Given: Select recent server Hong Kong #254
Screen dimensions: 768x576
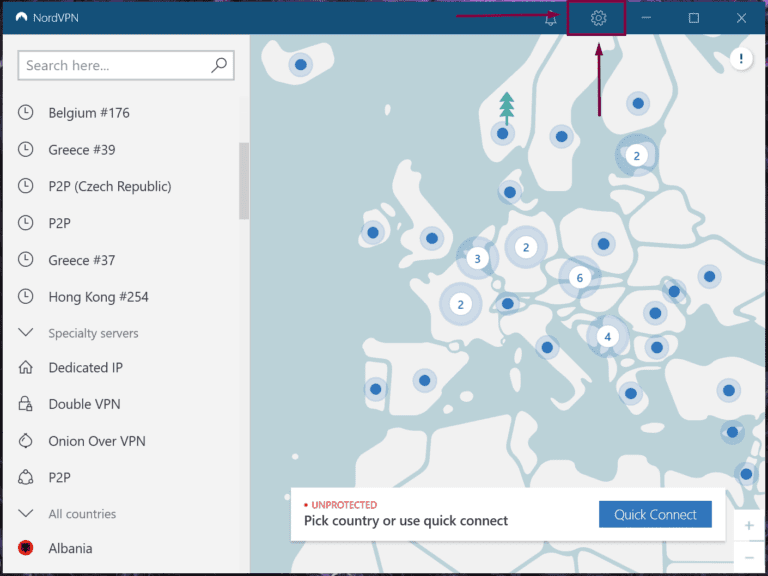Looking at the screenshot, I should pos(98,297).
